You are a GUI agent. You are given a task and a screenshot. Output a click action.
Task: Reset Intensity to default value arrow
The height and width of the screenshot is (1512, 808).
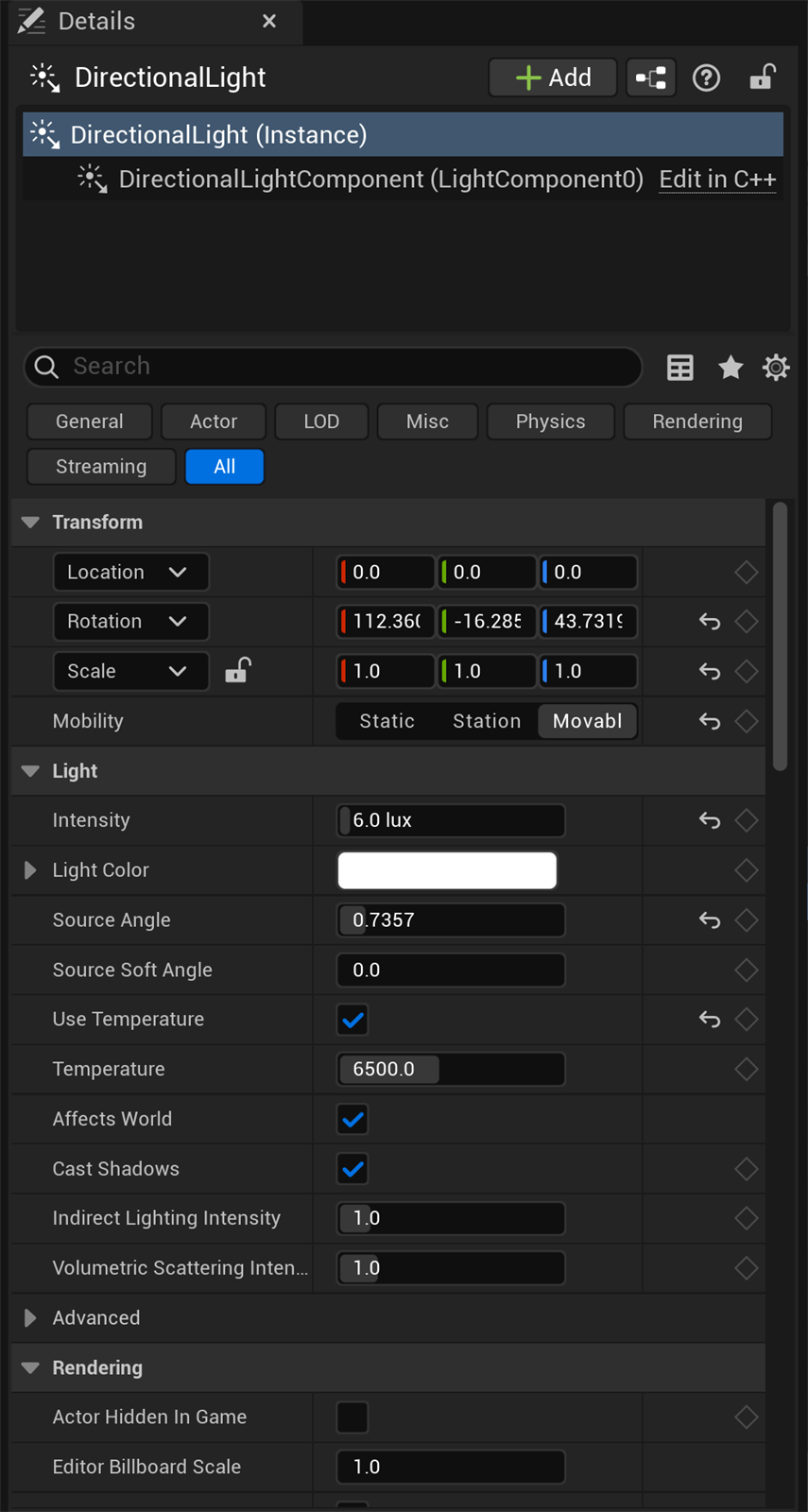coord(710,820)
